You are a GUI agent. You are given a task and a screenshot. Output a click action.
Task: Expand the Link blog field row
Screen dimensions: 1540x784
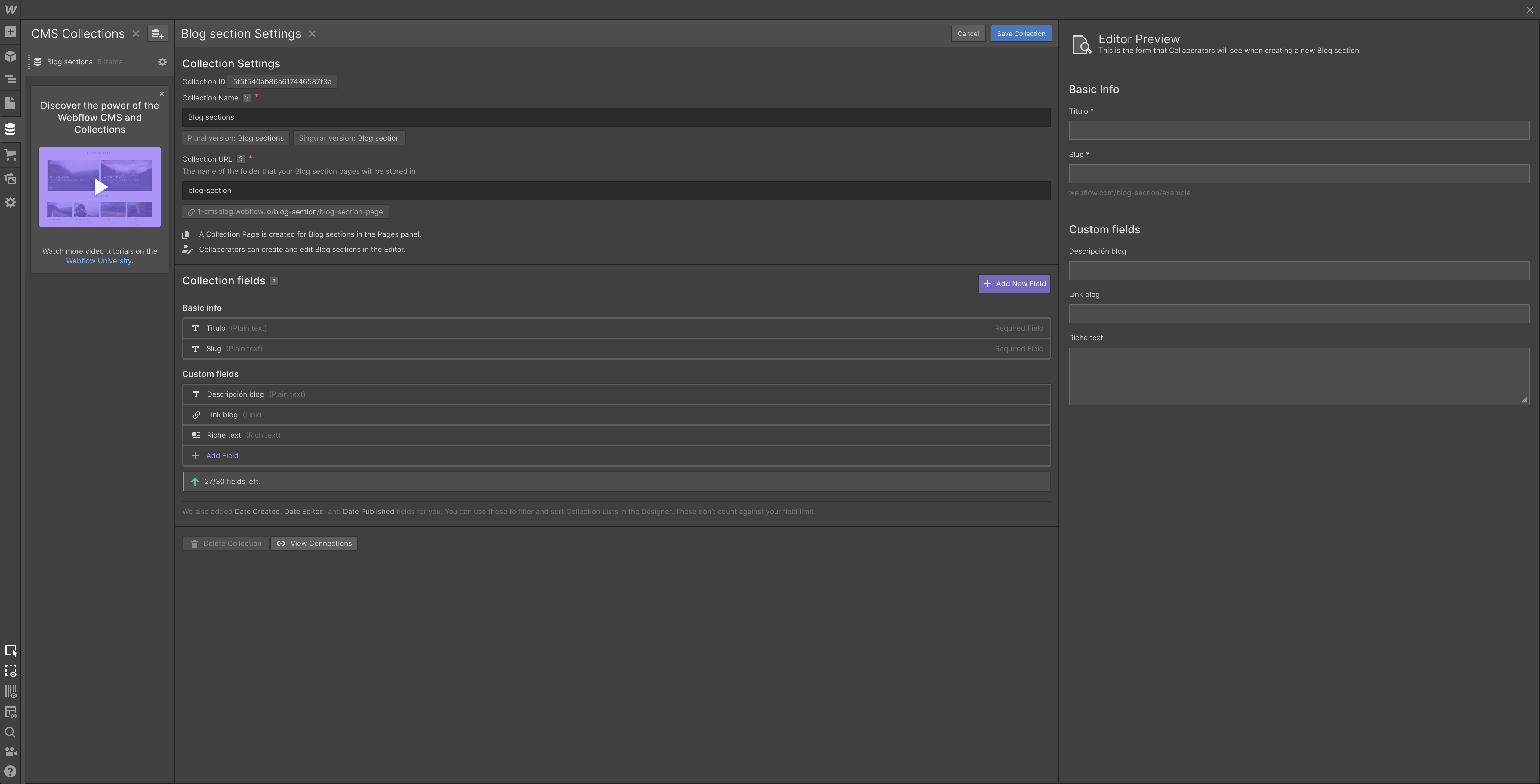[616, 415]
